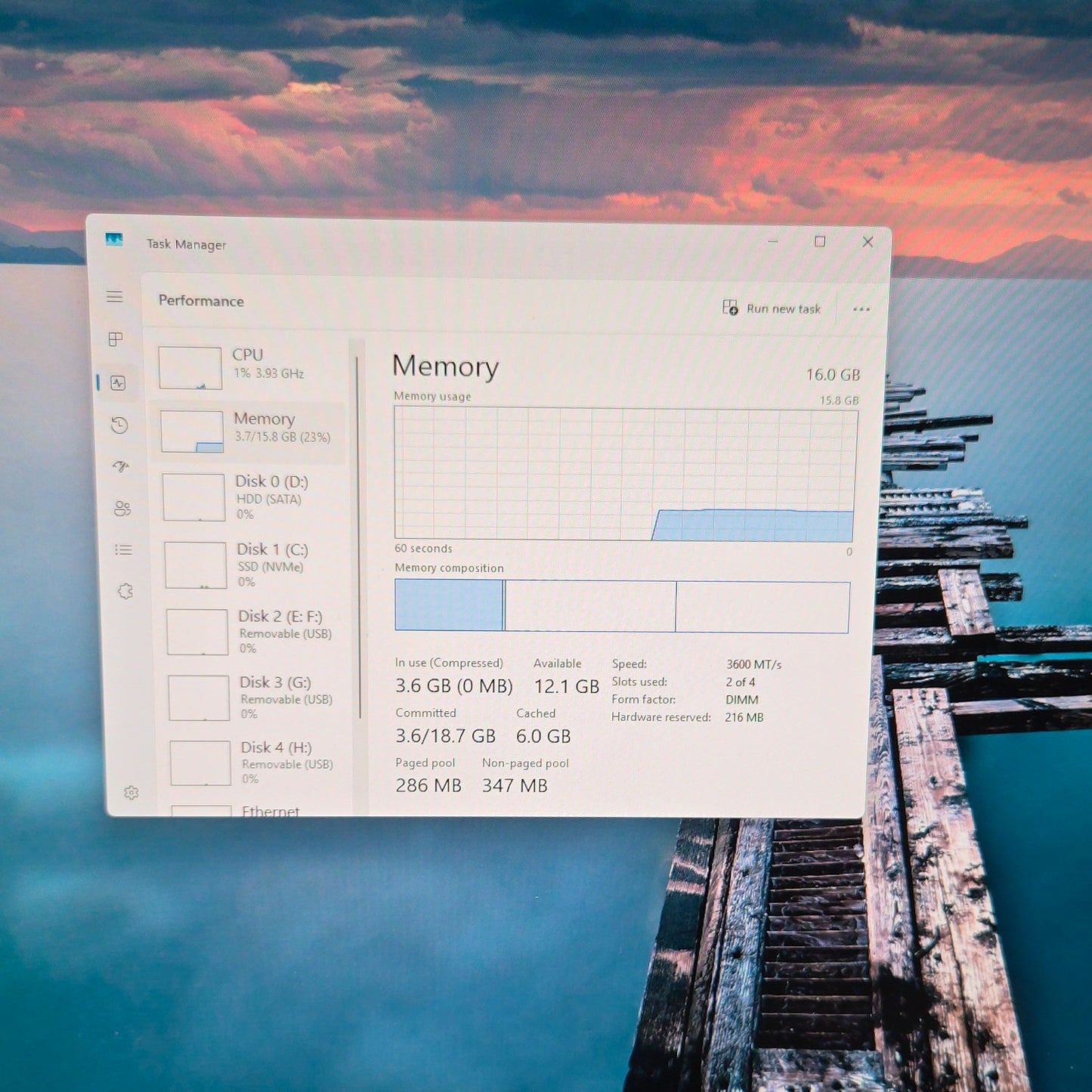Click the Performance page title
The width and height of the screenshot is (1092, 1092).
pyautogui.click(x=201, y=301)
